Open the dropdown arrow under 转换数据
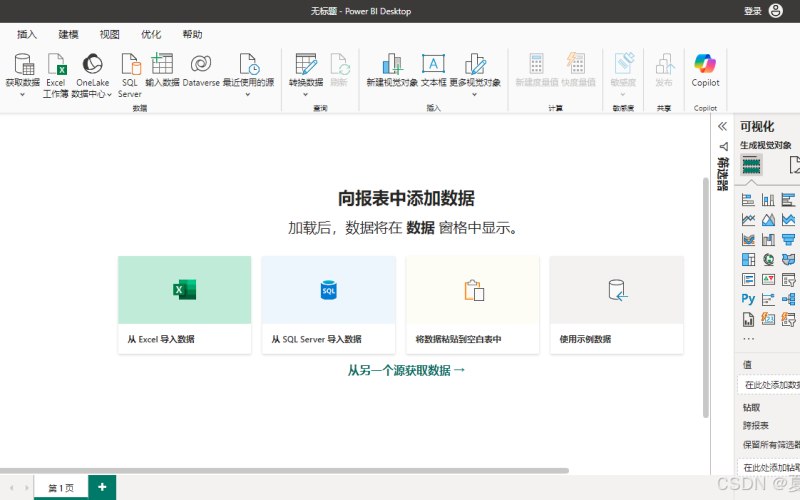Screen dimensions: 800x500 click(x=306, y=95)
